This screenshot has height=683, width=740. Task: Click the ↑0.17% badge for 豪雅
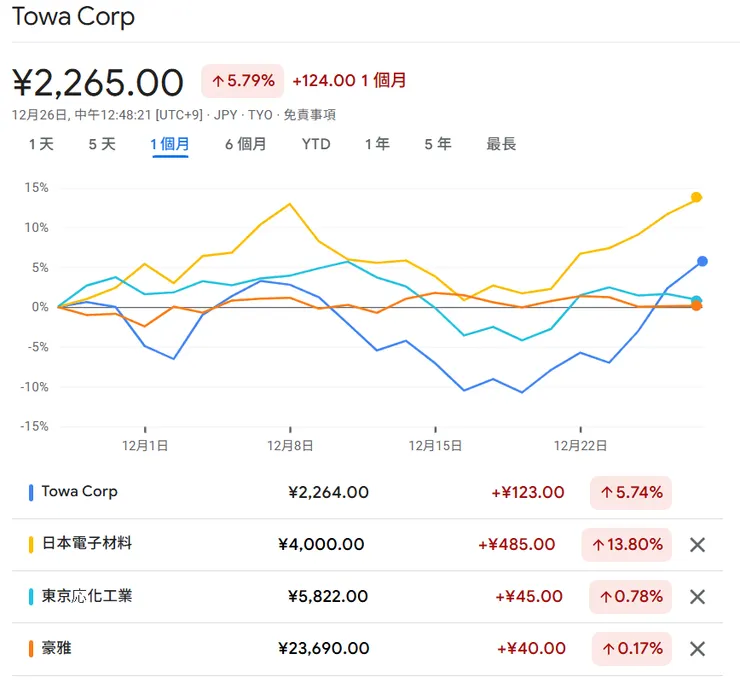[632, 649]
